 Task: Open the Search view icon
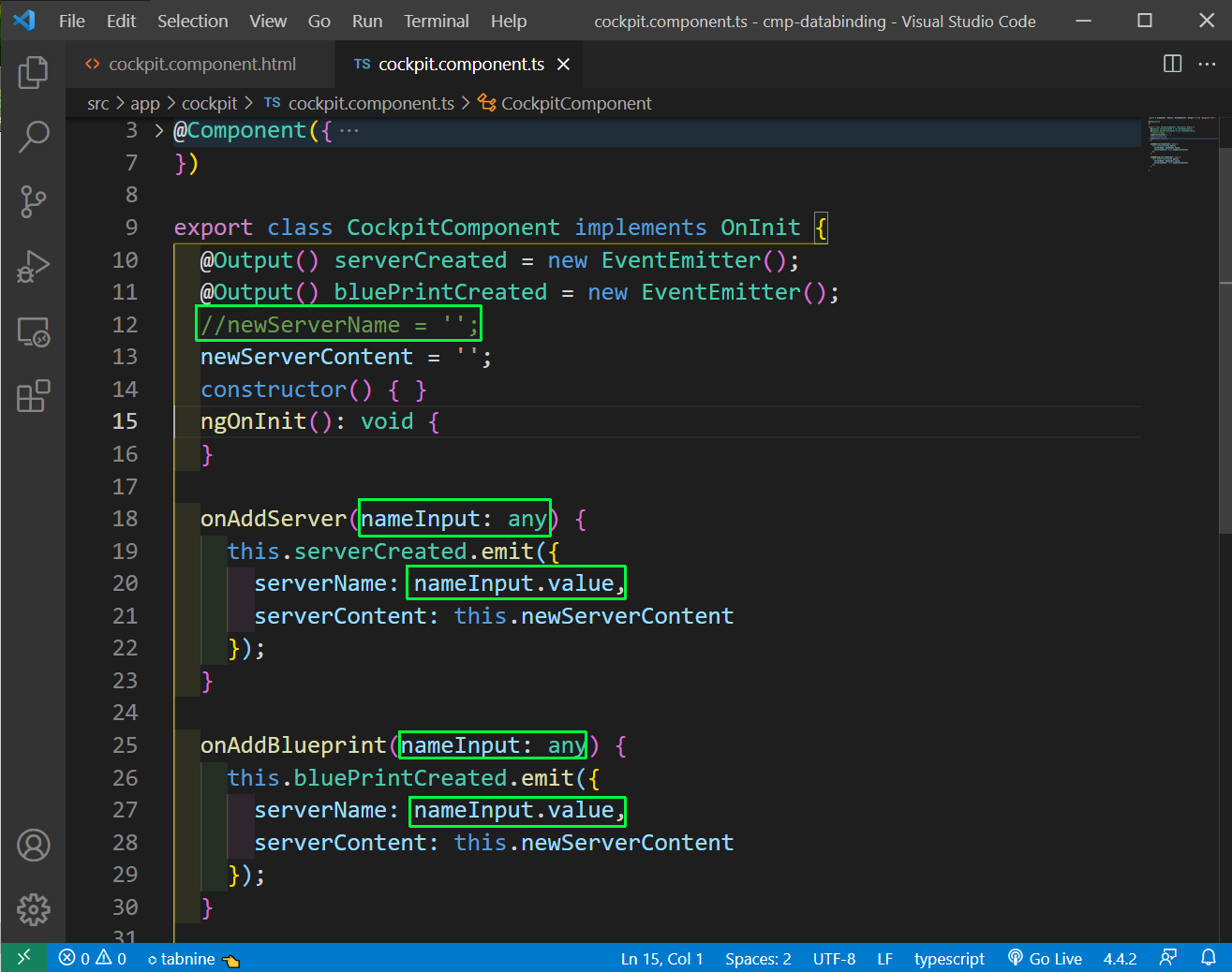point(33,137)
